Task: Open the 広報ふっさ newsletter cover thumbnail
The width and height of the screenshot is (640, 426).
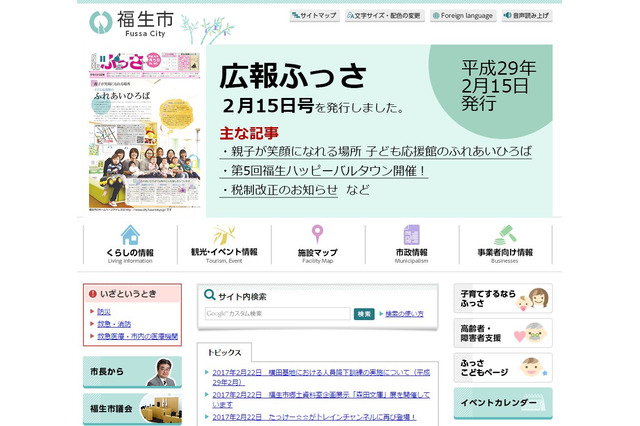Action: (145, 131)
